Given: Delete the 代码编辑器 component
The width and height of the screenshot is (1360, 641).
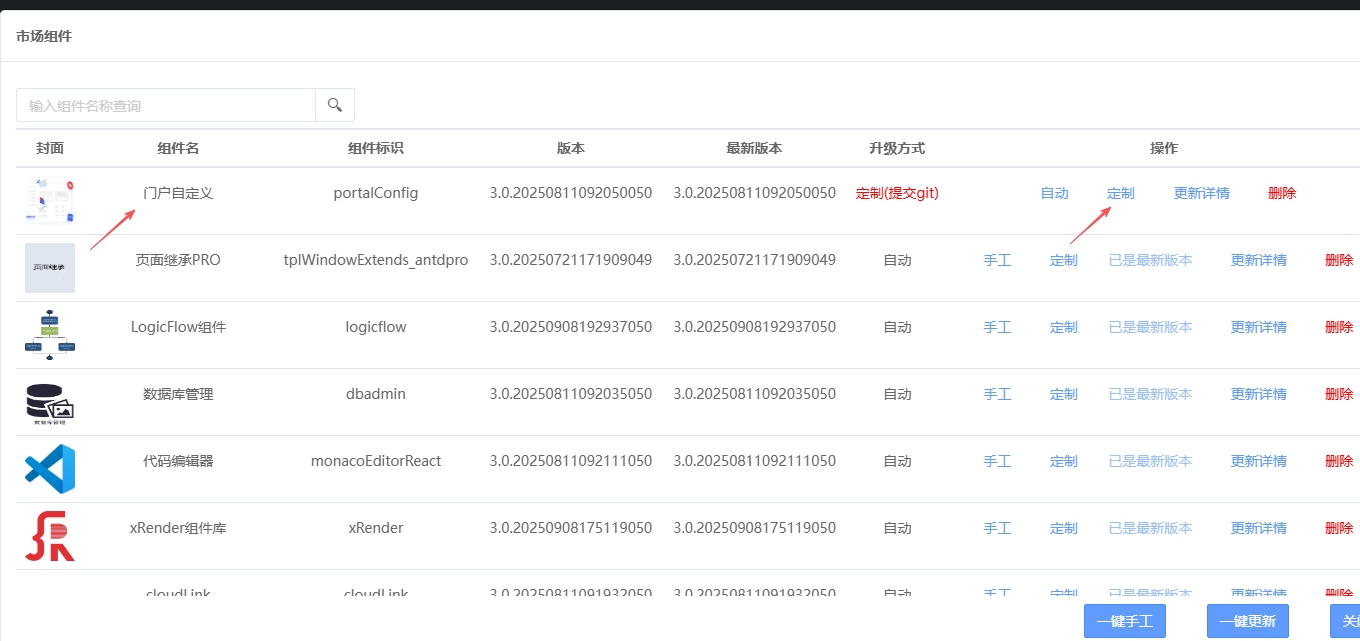Looking at the screenshot, I should pos(1339,461).
